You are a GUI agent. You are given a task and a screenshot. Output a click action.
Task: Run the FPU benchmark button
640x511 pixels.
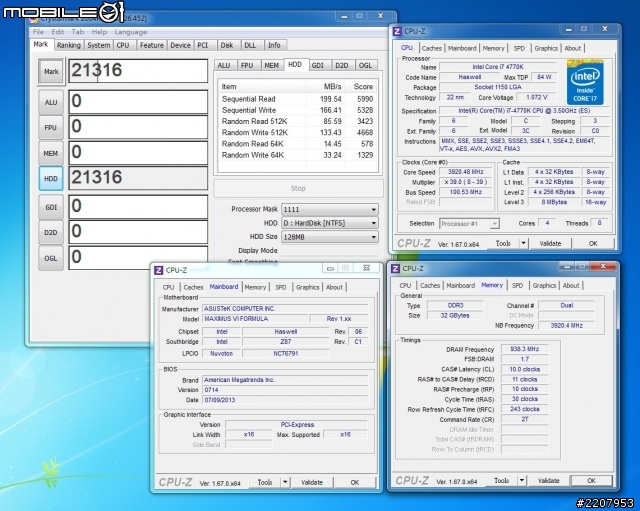(x=51, y=127)
